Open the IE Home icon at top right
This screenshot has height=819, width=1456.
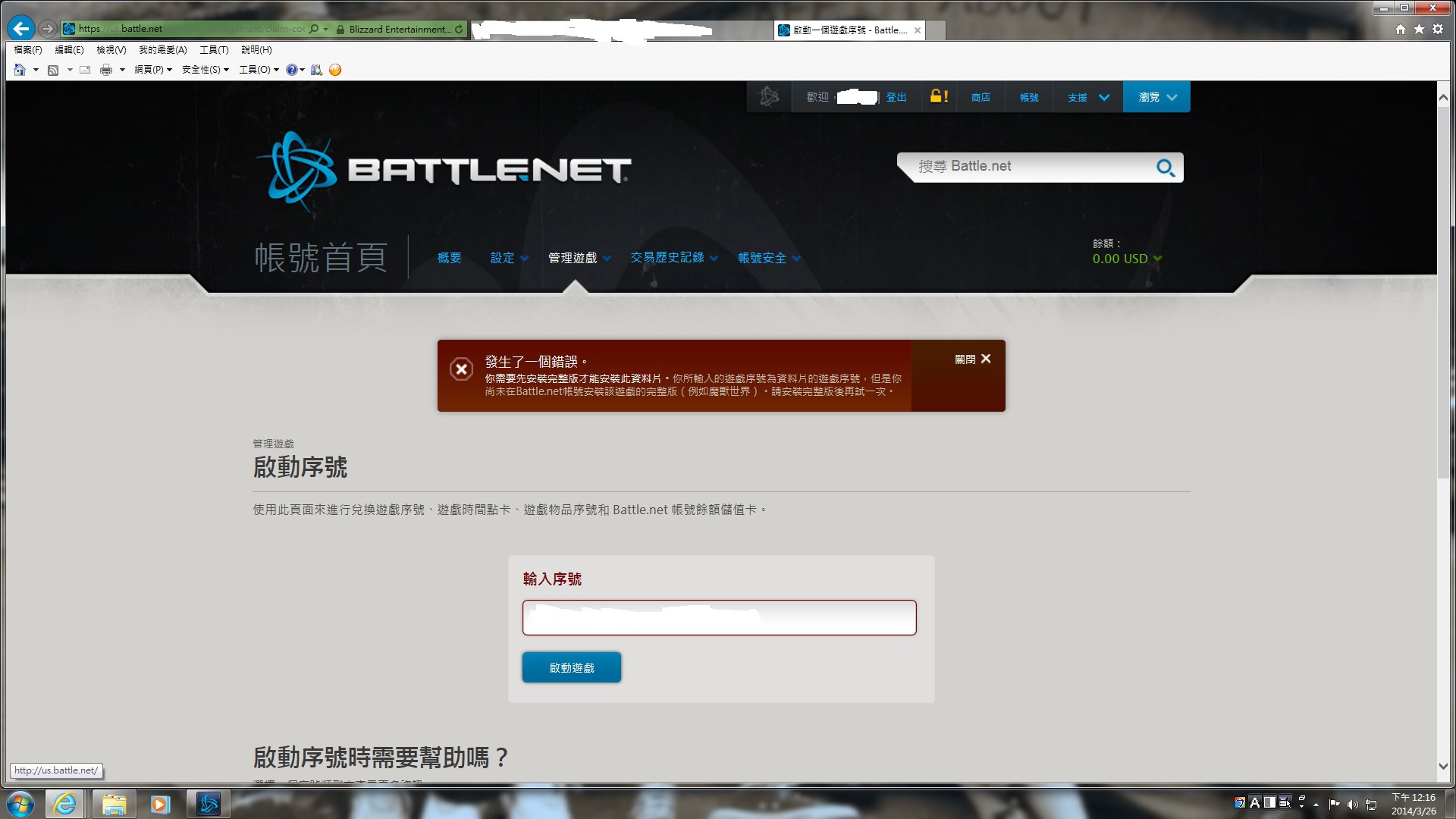click(x=1400, y=29)
